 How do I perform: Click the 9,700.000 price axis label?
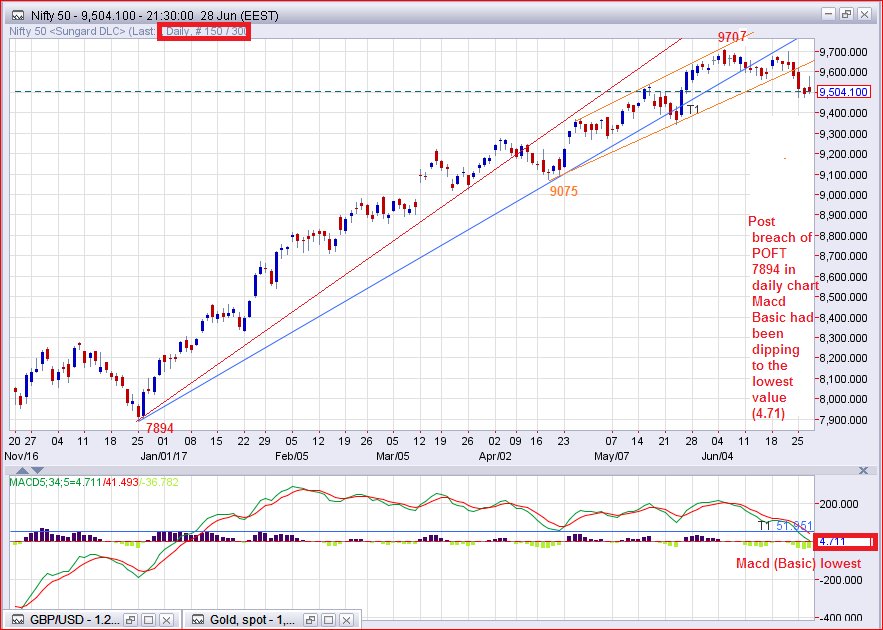[x=844, y=52]
